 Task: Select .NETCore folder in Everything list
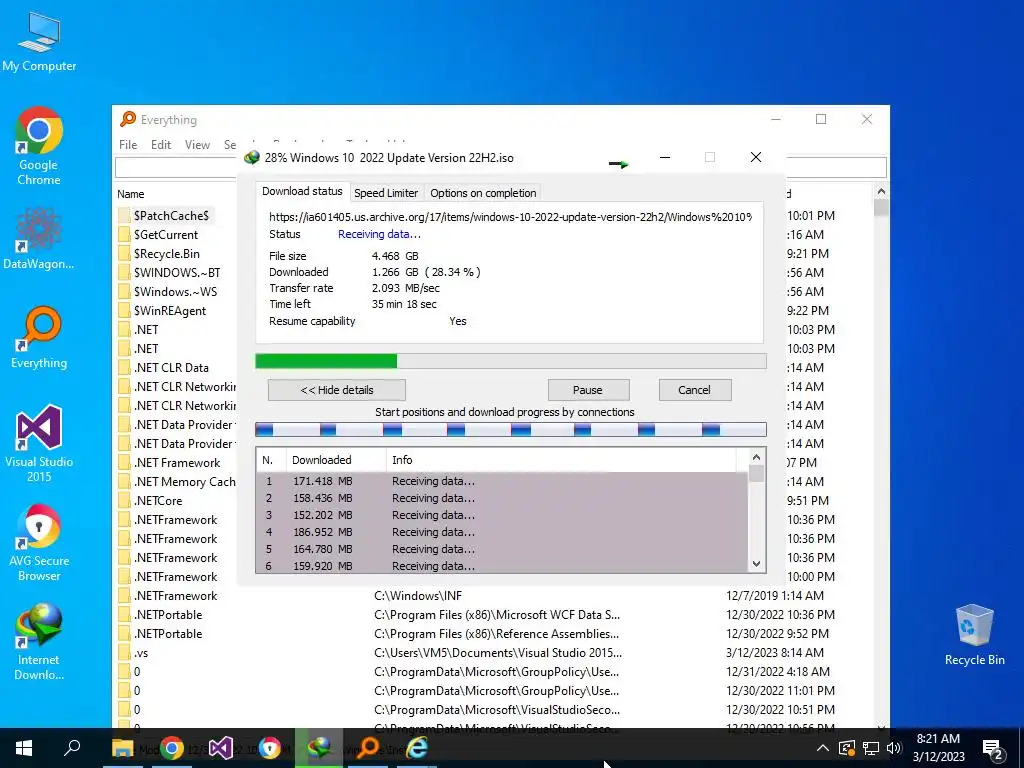click(158, 501)
